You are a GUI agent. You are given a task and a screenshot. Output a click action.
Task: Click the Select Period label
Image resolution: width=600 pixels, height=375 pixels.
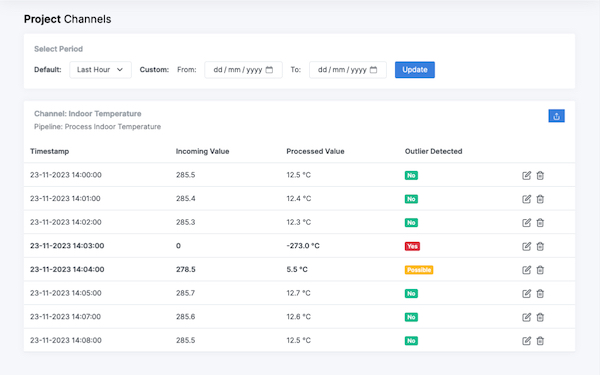58,49
